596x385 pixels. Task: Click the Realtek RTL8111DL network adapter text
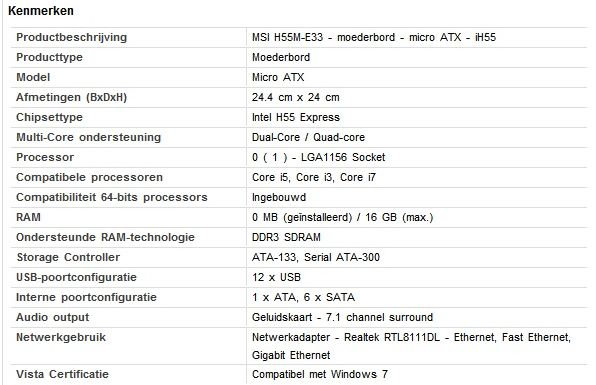[x=392, y=337]
